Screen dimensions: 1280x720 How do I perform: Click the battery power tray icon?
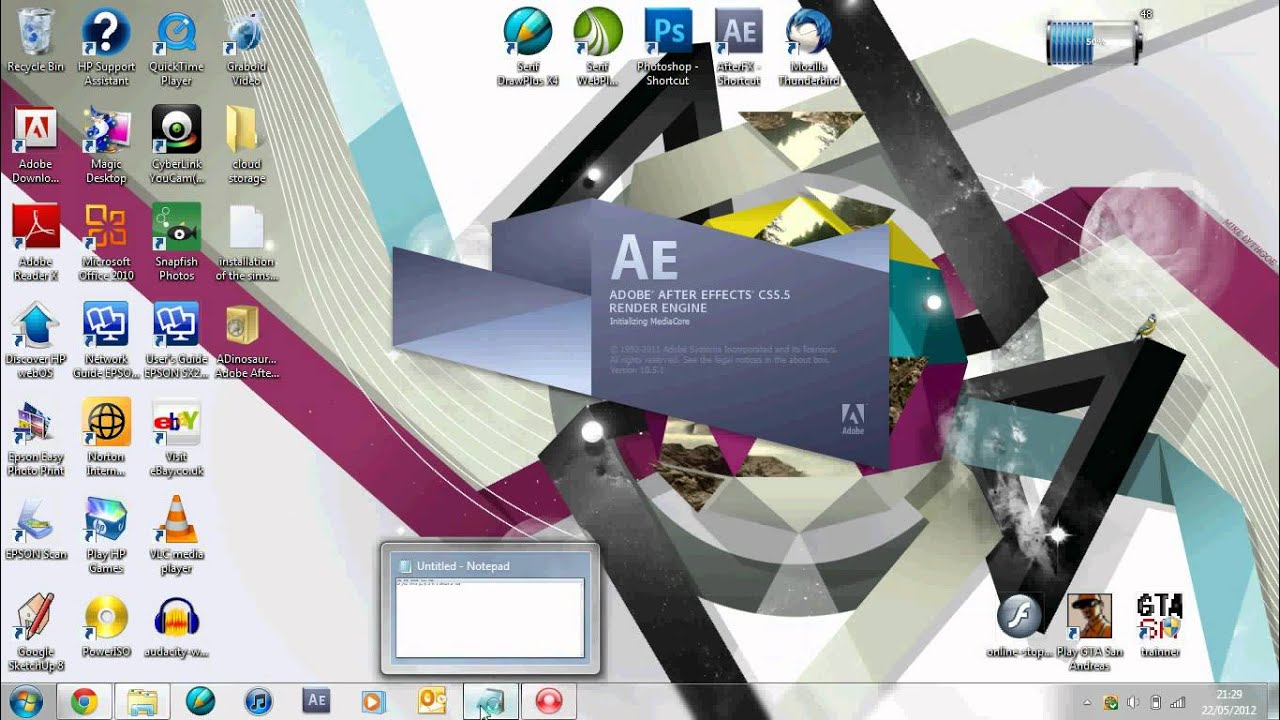pyautogui.click(x=1155, y=702)
